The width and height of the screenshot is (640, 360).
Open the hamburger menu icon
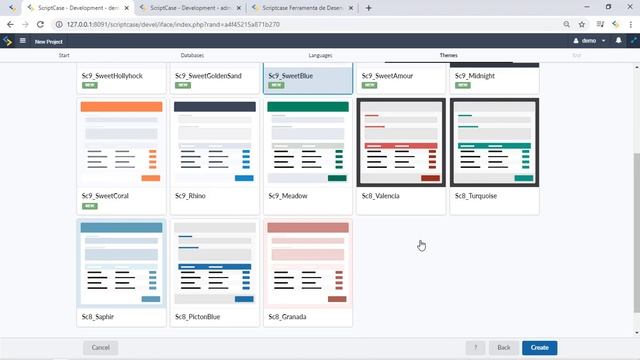tap(23, 41)
